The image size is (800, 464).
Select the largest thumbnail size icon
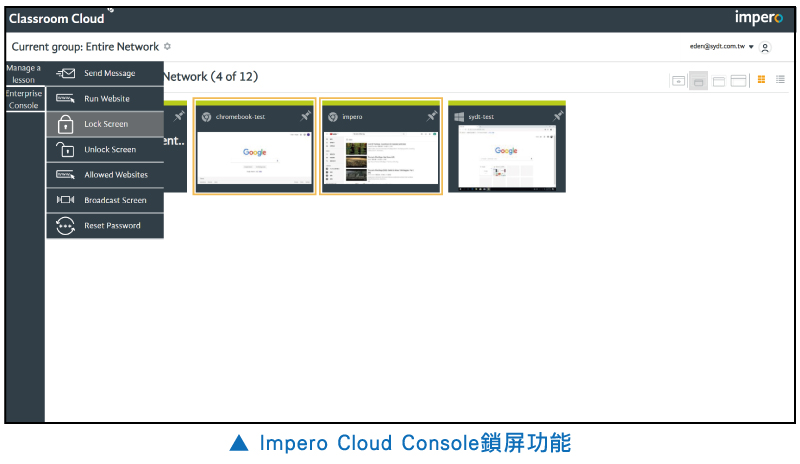point(739,81)
